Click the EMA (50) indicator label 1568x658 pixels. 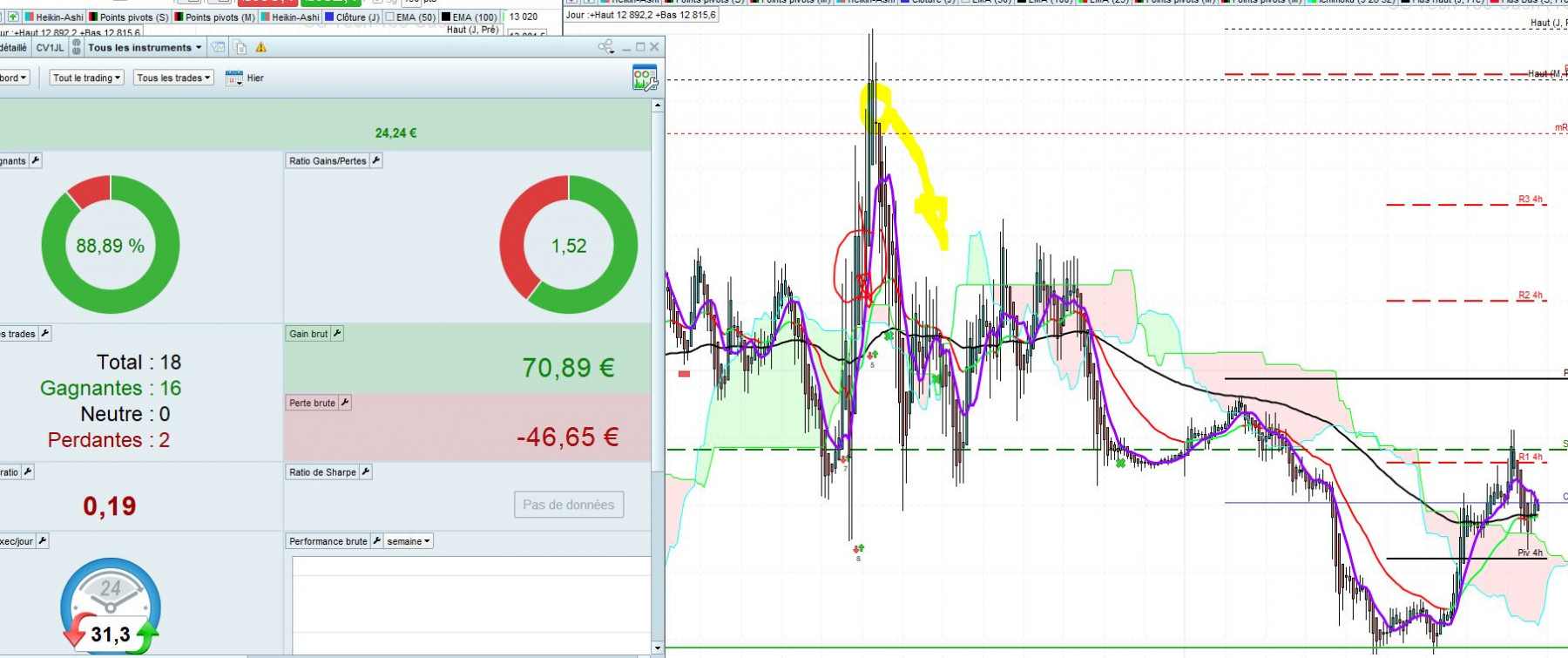[416, 17]
